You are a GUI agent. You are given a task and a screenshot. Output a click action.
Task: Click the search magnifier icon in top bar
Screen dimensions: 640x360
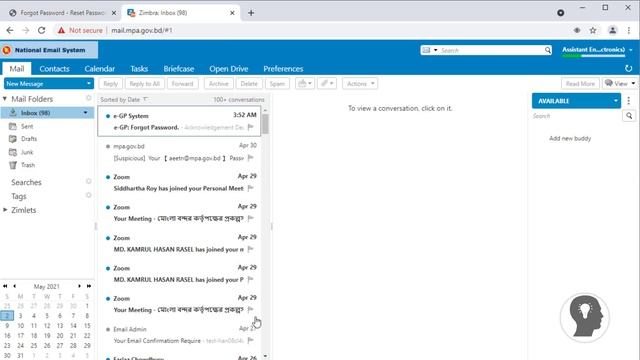(x=547, y=50)
